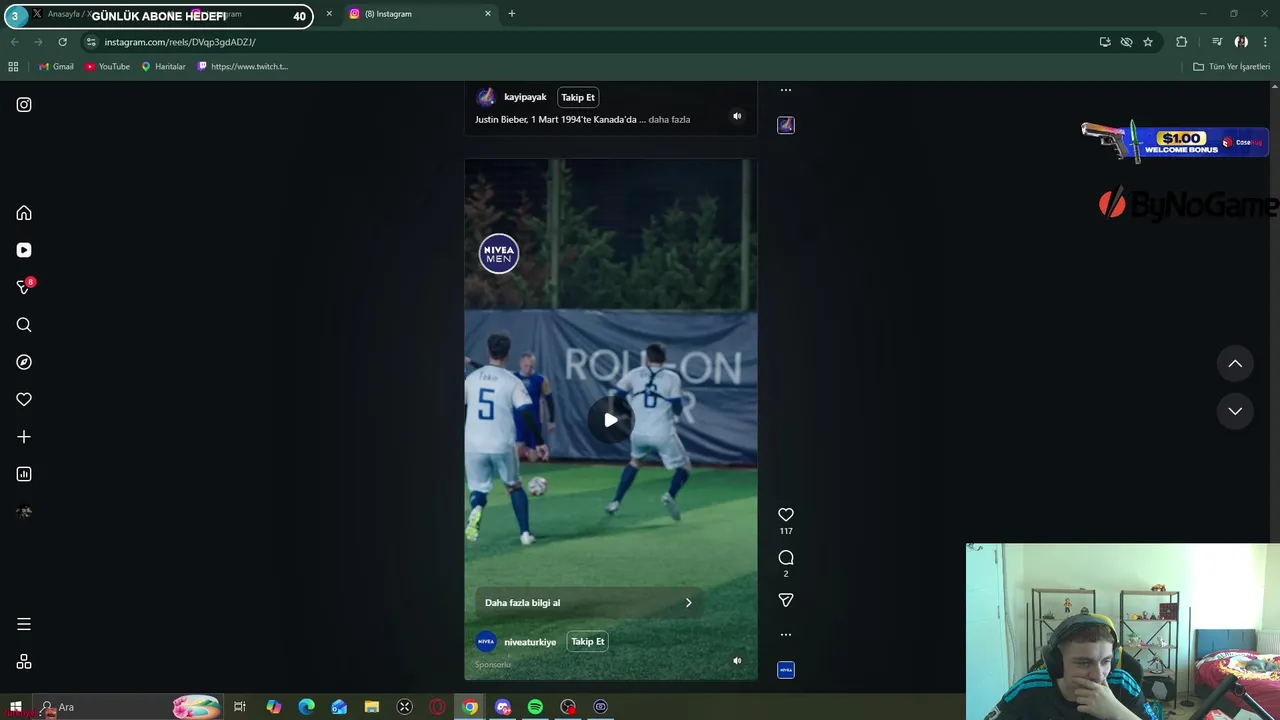Mute the sound on the Nivea reel
The image size is (1280, 720).
tap(737, 660)
